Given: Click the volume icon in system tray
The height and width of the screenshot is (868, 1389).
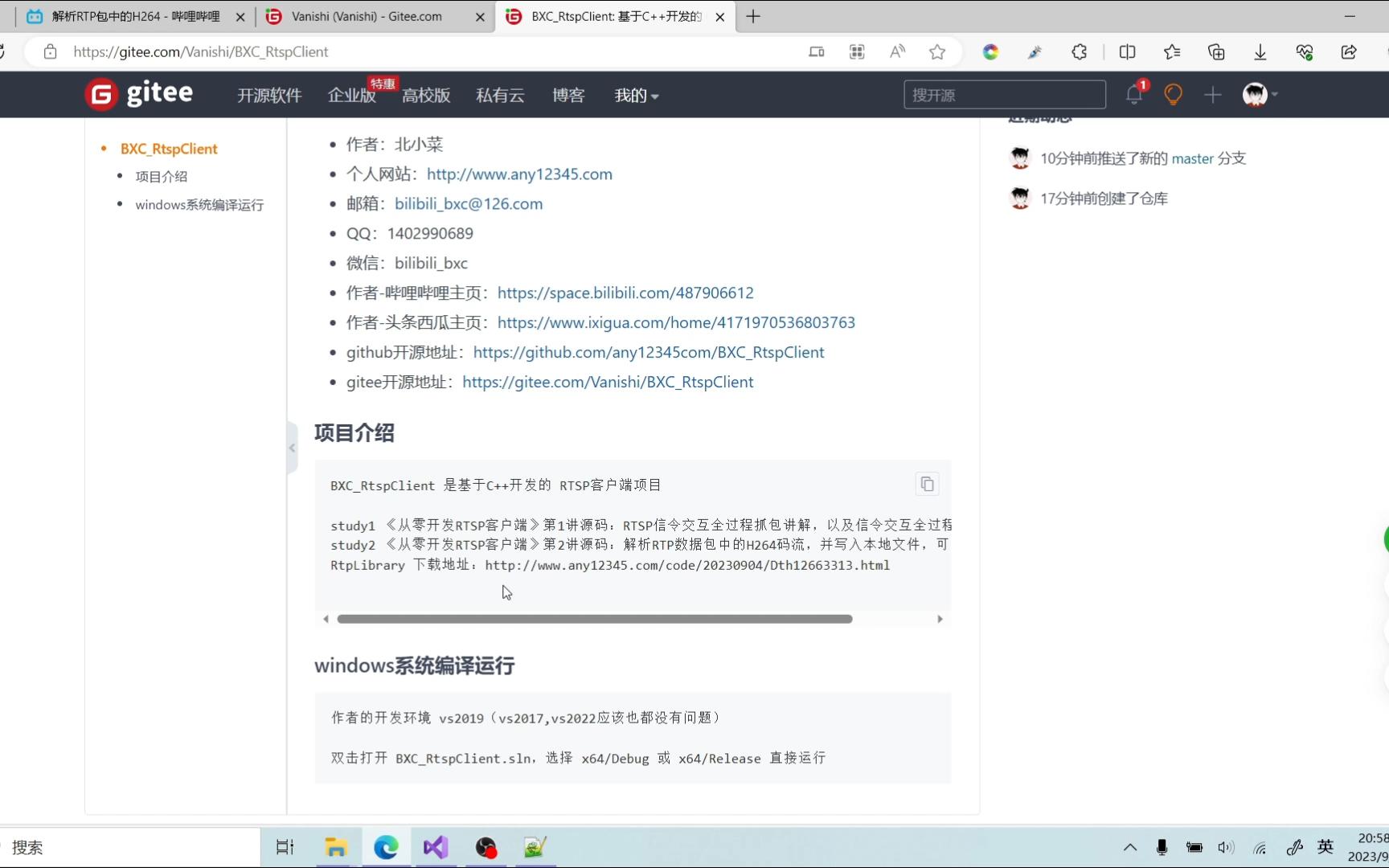Looking at the screenshot, I should 1226,847.
